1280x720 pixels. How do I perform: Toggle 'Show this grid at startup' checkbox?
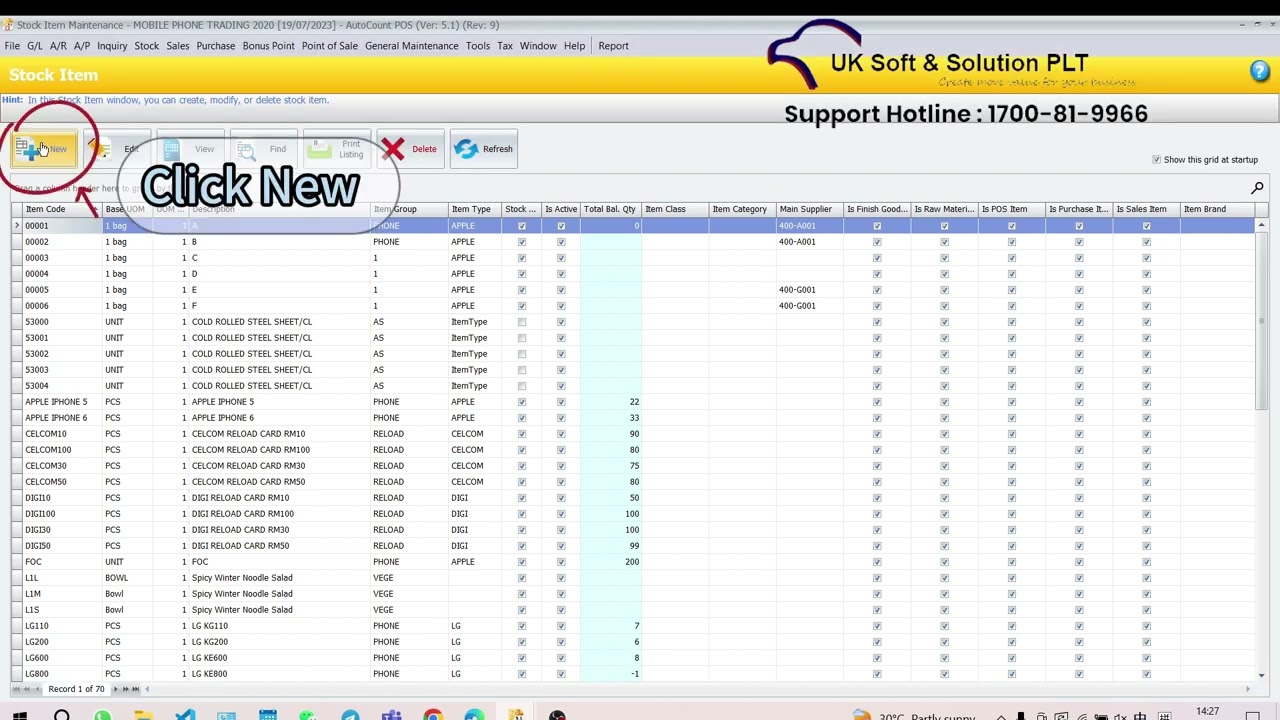point(1157,160)
